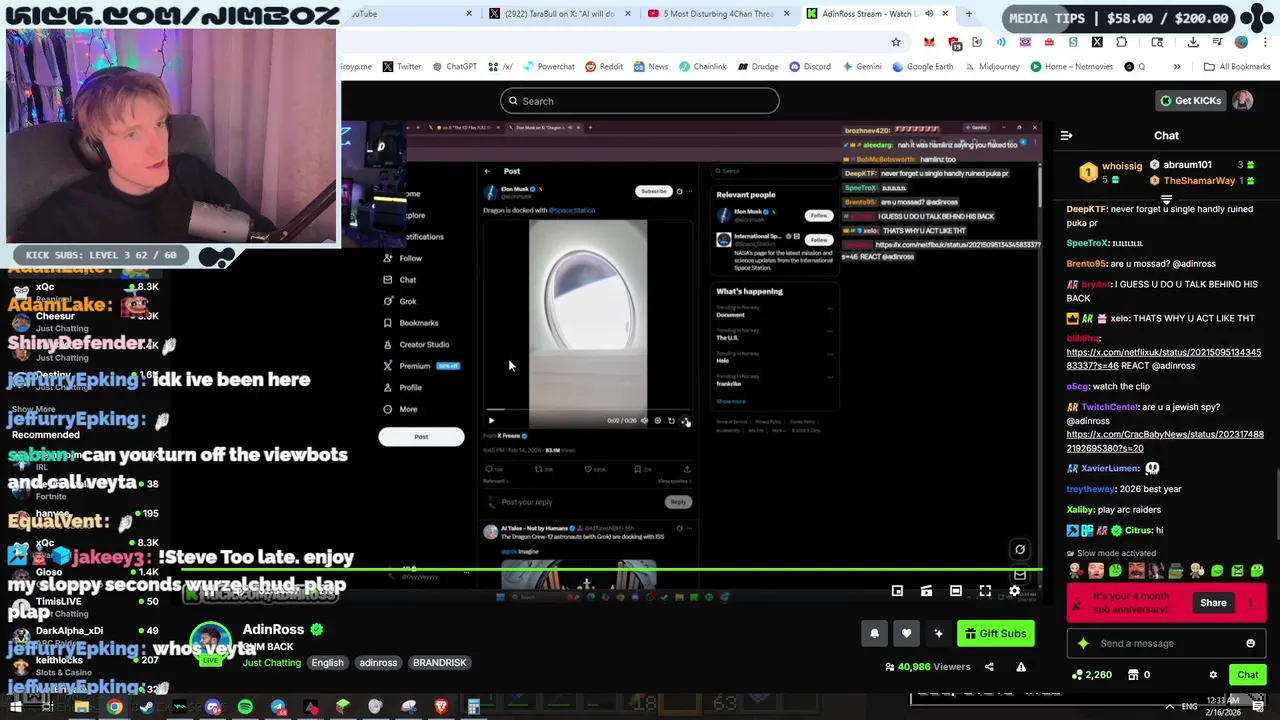Open the X extension icon in toolbar
Screen dimensions: 1280x720
(1097, 42)
